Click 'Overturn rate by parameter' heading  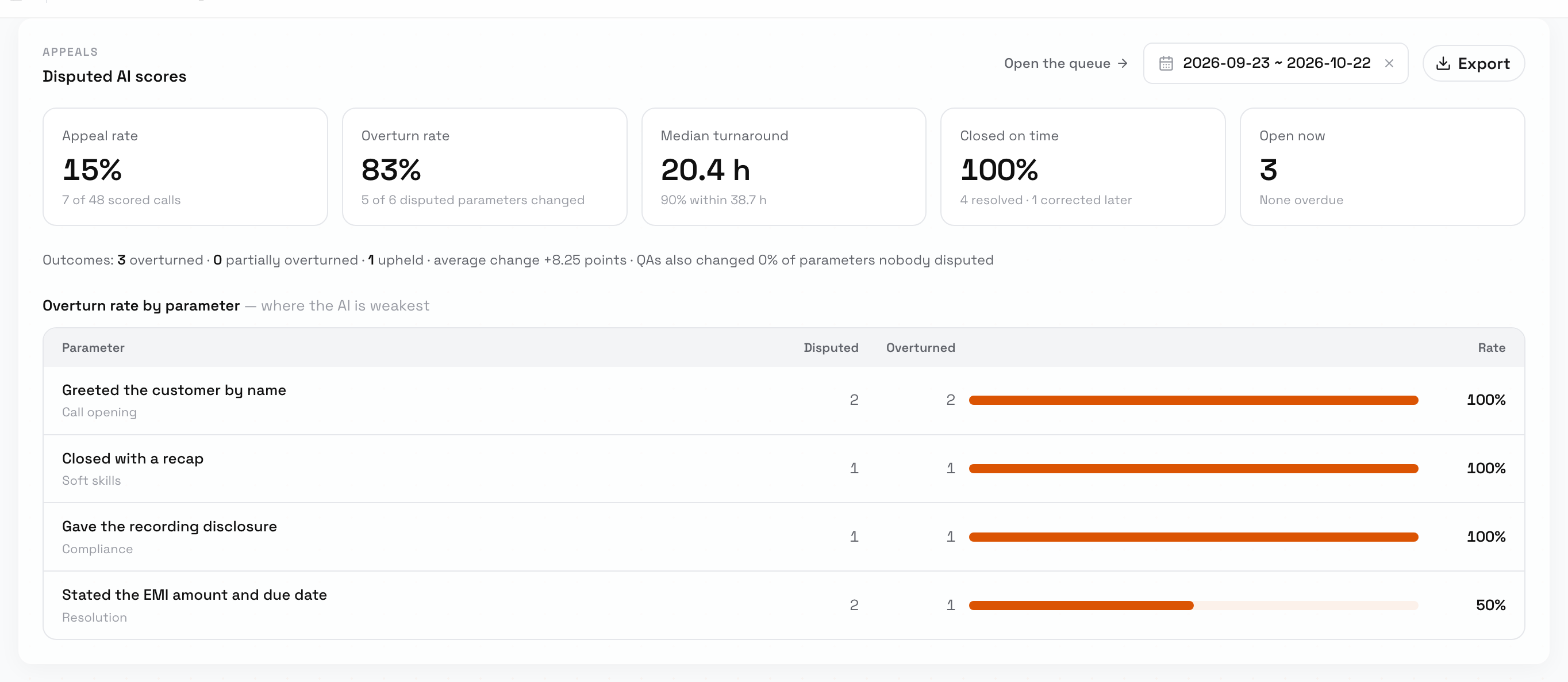141,306
